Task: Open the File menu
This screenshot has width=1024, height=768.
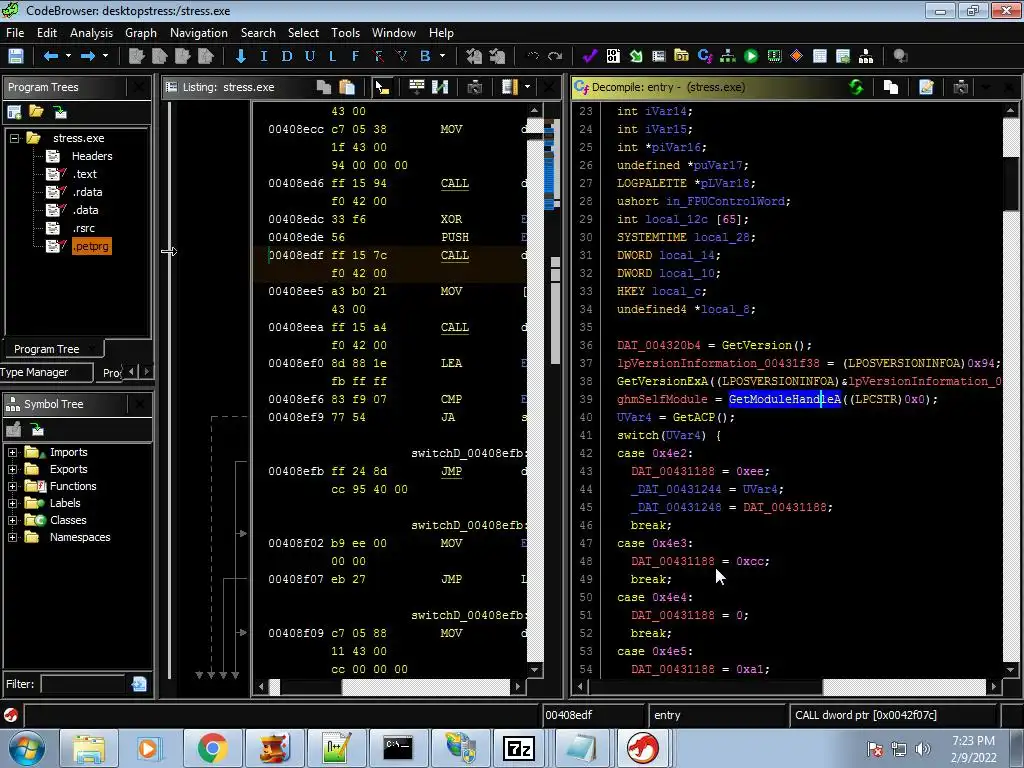Action: coord(15,33)
